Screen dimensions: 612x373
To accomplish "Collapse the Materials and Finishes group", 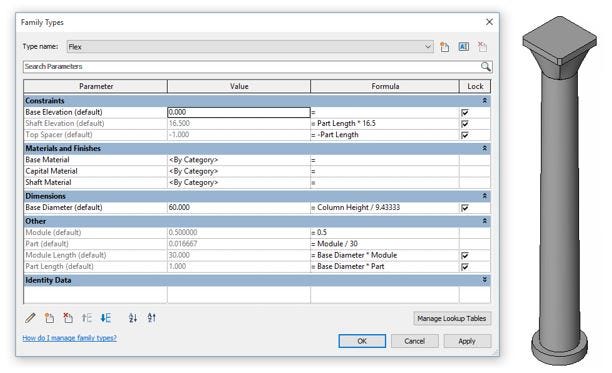I will (x=484, y=148).
